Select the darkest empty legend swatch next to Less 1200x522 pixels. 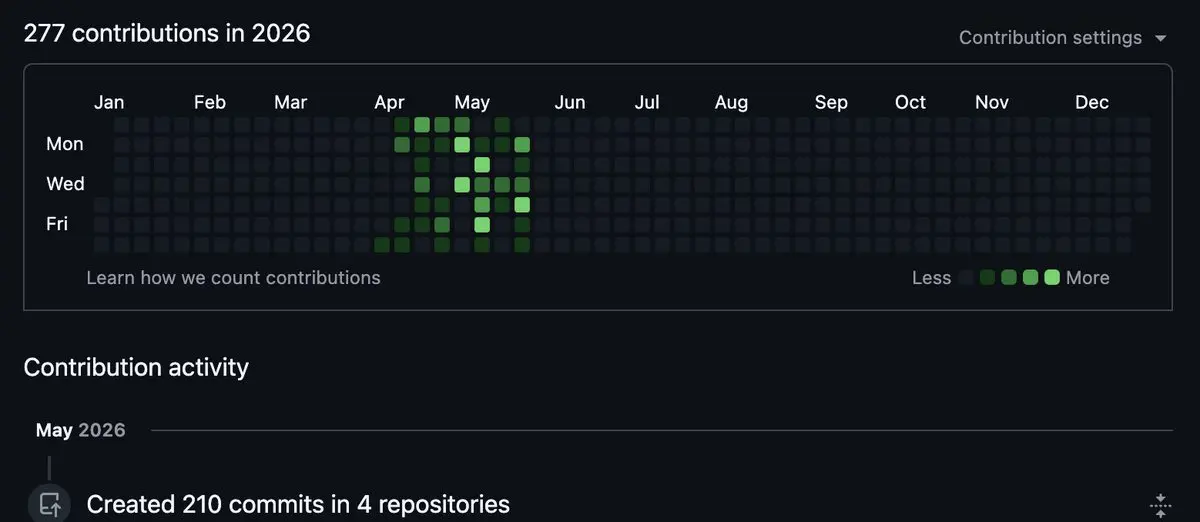966,278
